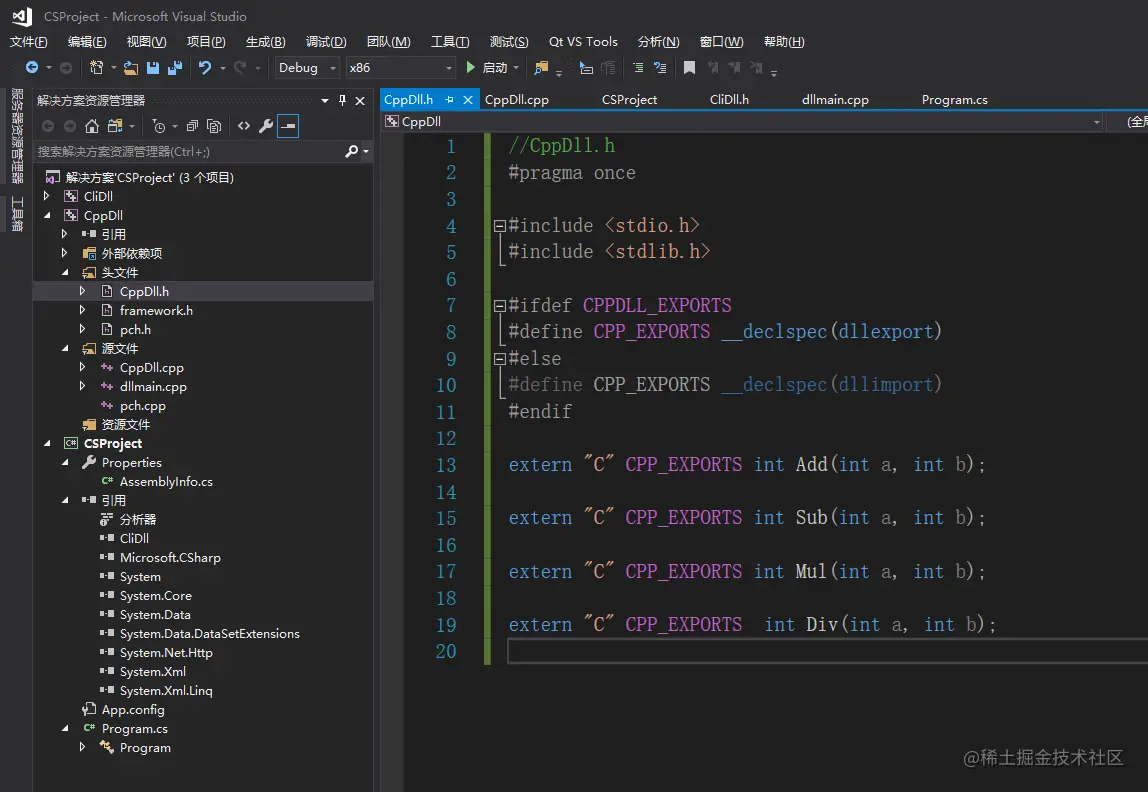Click the View Code angle-brackets icon
The image size is (1148, 792).
coord(243,126)
